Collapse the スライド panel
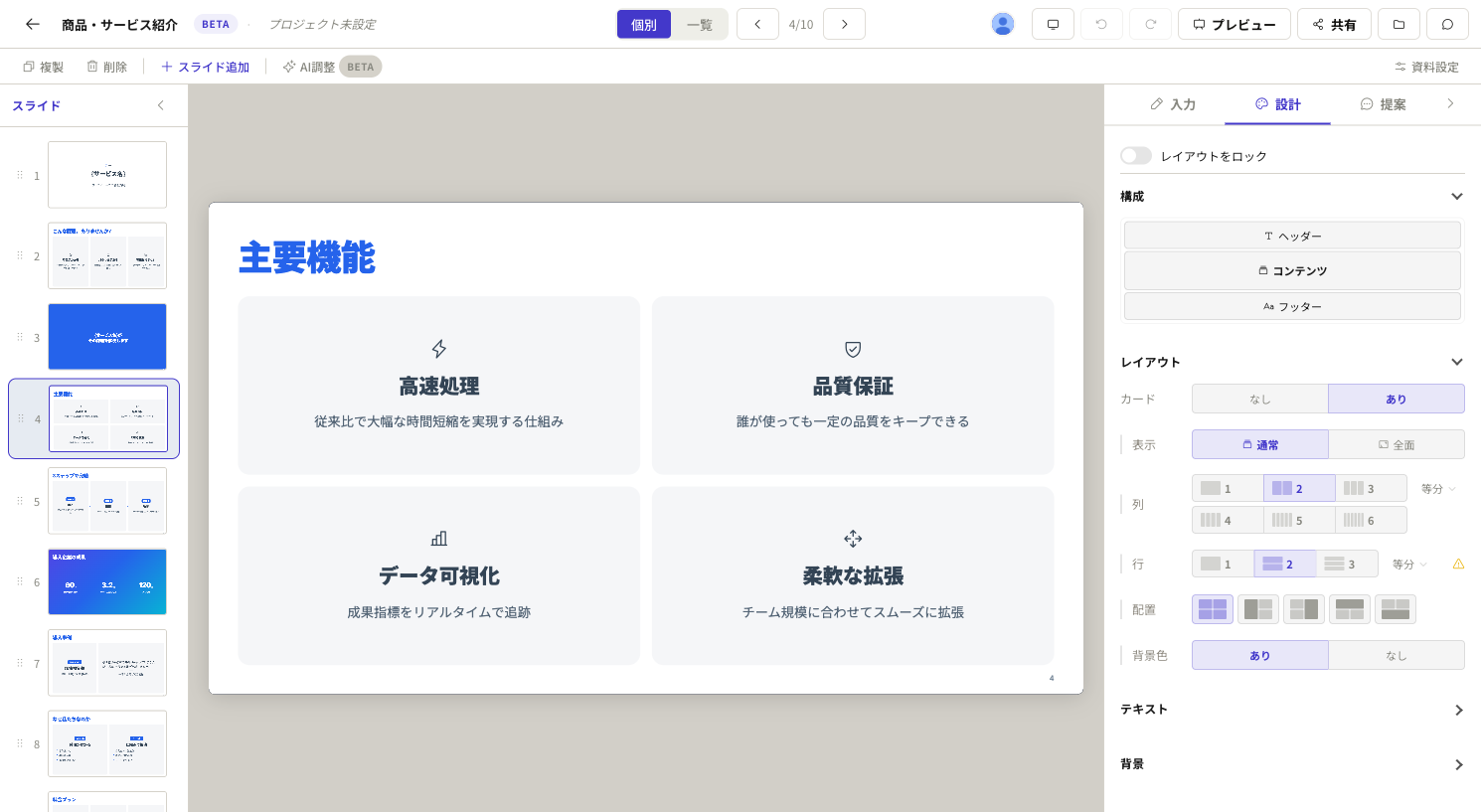1481x812 pixels. 161,105
